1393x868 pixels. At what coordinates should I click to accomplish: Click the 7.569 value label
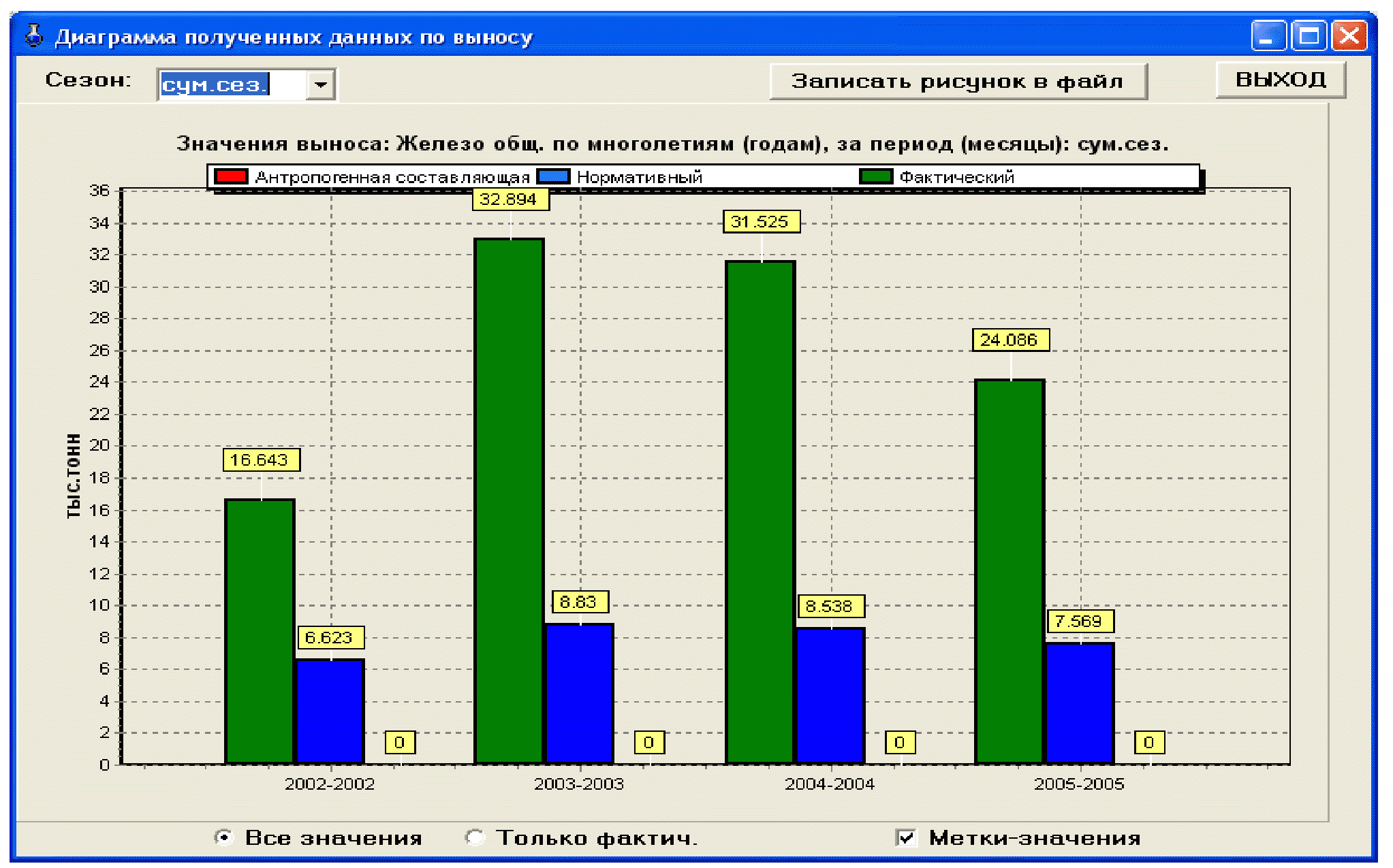click(1080, 622)
